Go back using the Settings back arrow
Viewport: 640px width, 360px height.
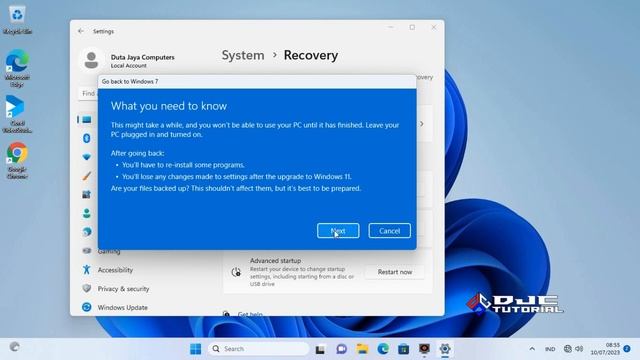(x=81, y=31)
